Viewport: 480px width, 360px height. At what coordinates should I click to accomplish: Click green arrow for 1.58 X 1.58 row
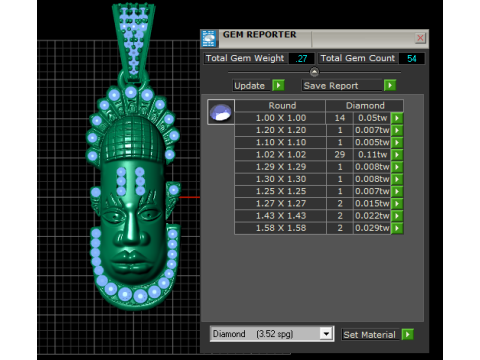click(x=397, y=228)
